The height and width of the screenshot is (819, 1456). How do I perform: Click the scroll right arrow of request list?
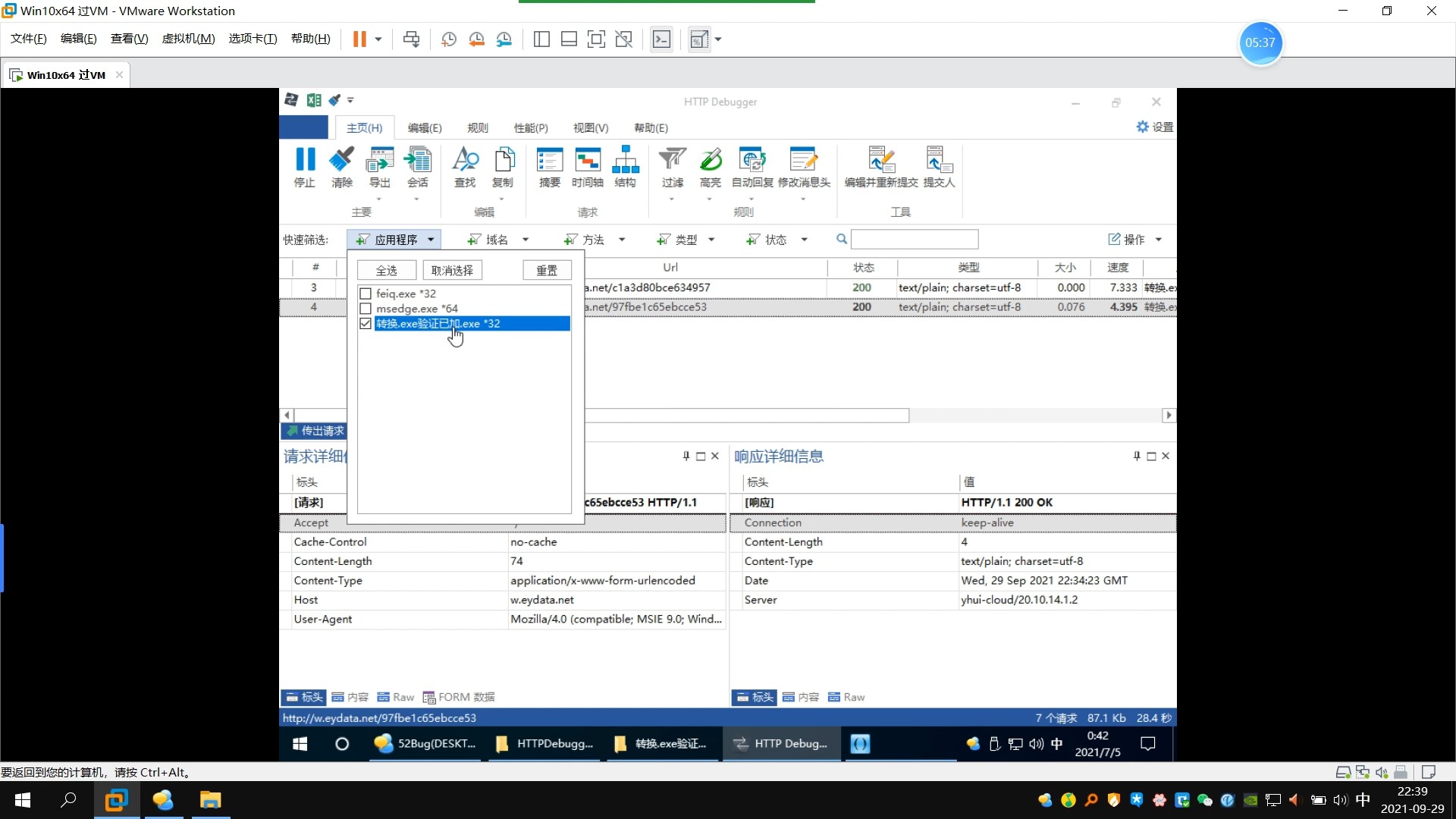1169,415
